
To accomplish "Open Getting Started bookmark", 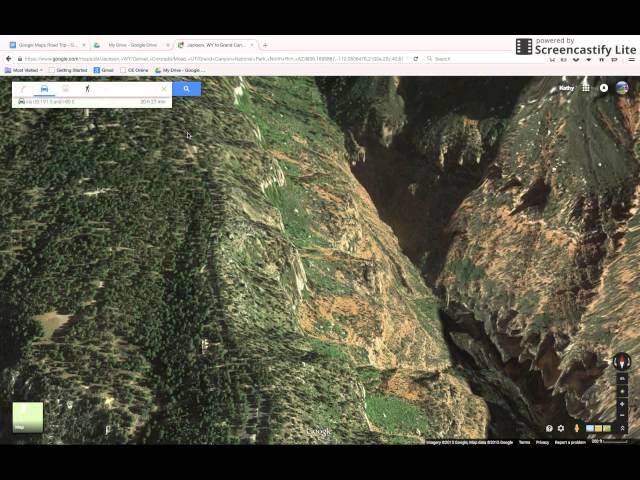I will click(x=68, y=70).
